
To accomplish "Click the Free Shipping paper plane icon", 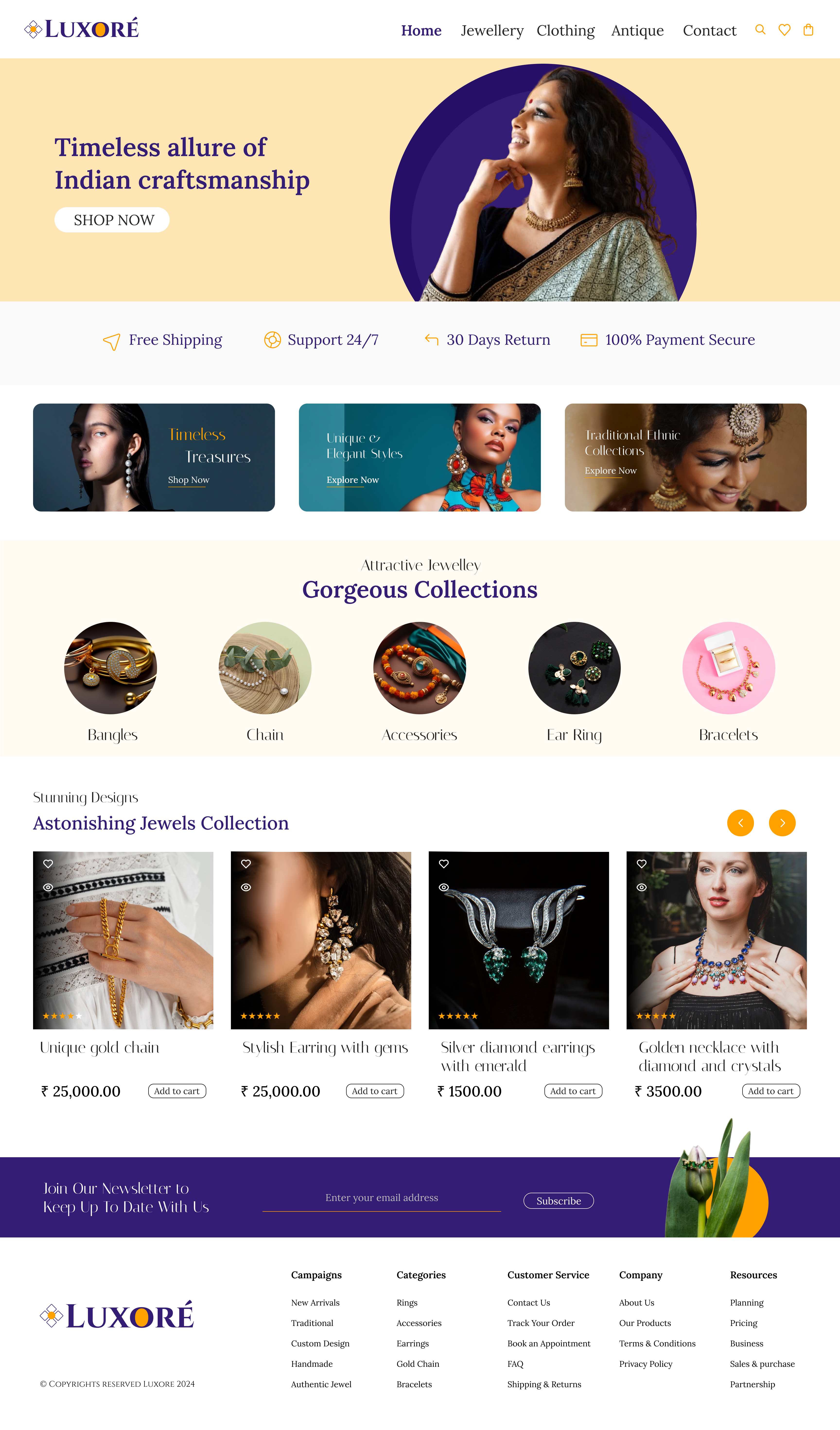I will click(111, 342).
